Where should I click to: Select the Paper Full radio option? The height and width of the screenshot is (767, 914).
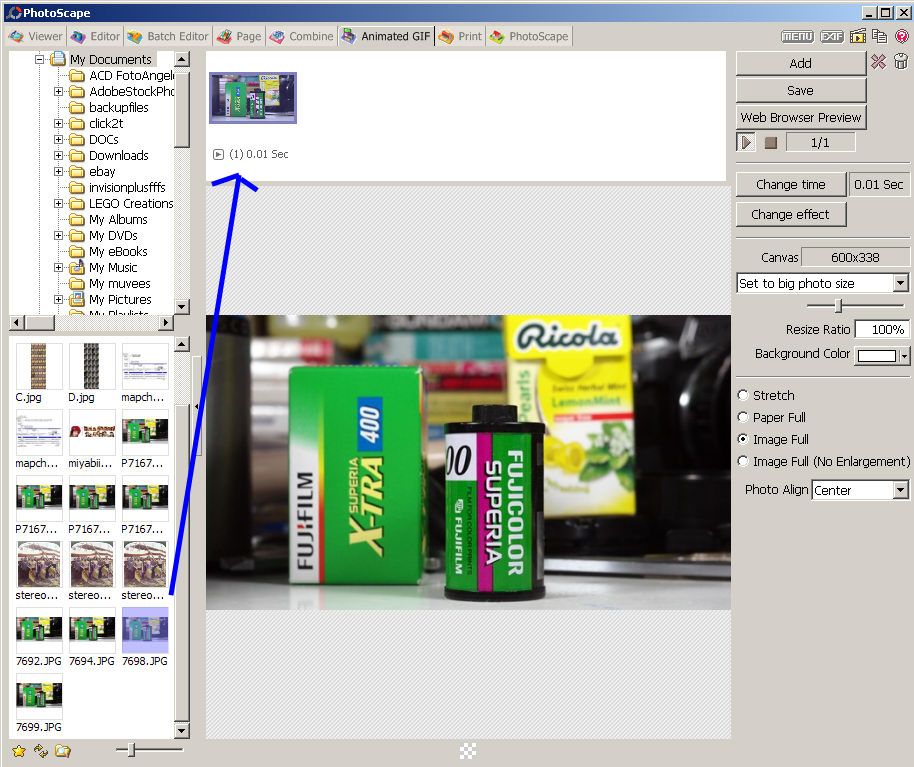pyautogui.click(x=743, y=417)
